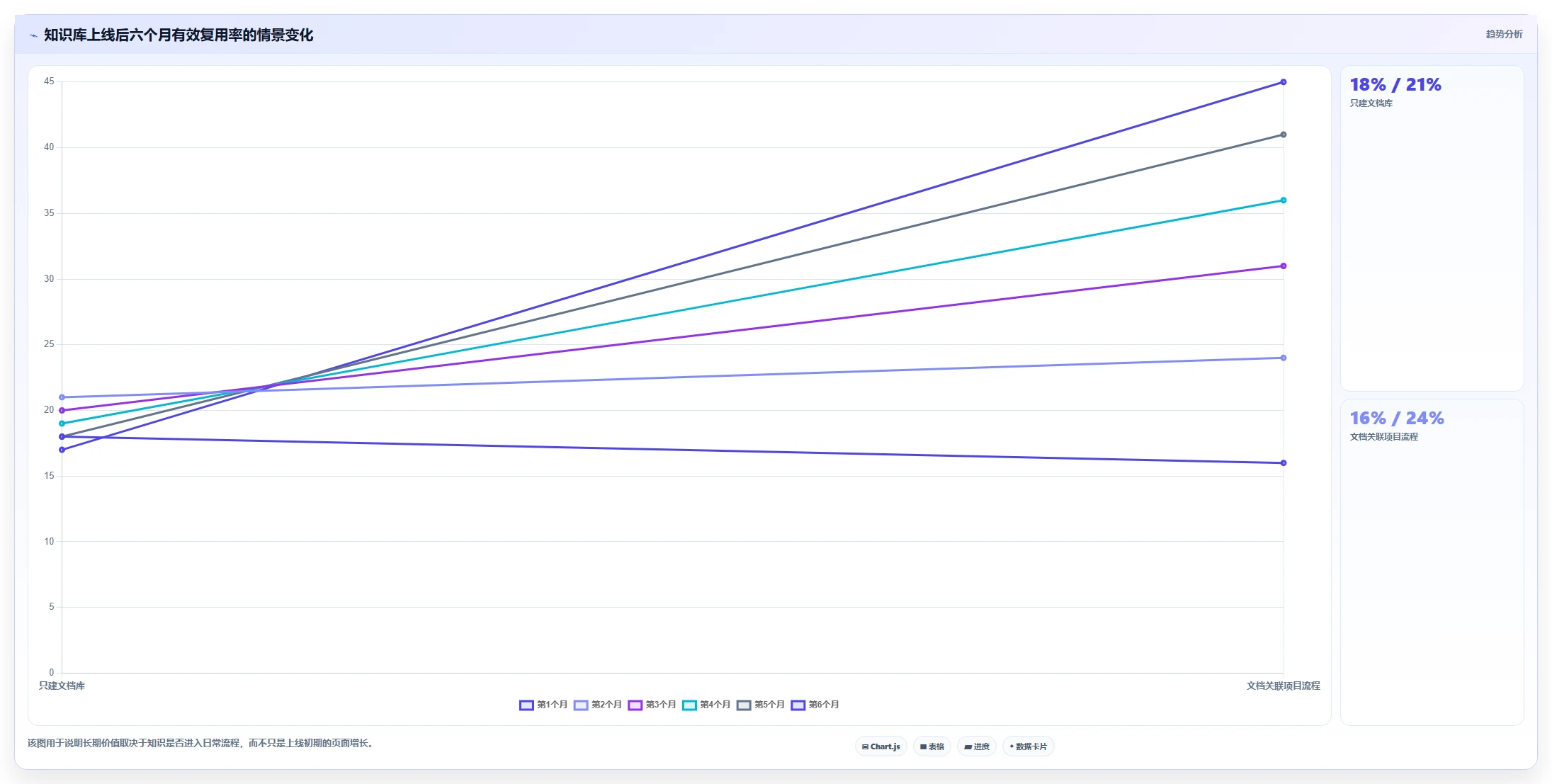The image size is (1552, 784).
Task: Click the 第1个月 data point at 16
Action: pos(1283,463)
